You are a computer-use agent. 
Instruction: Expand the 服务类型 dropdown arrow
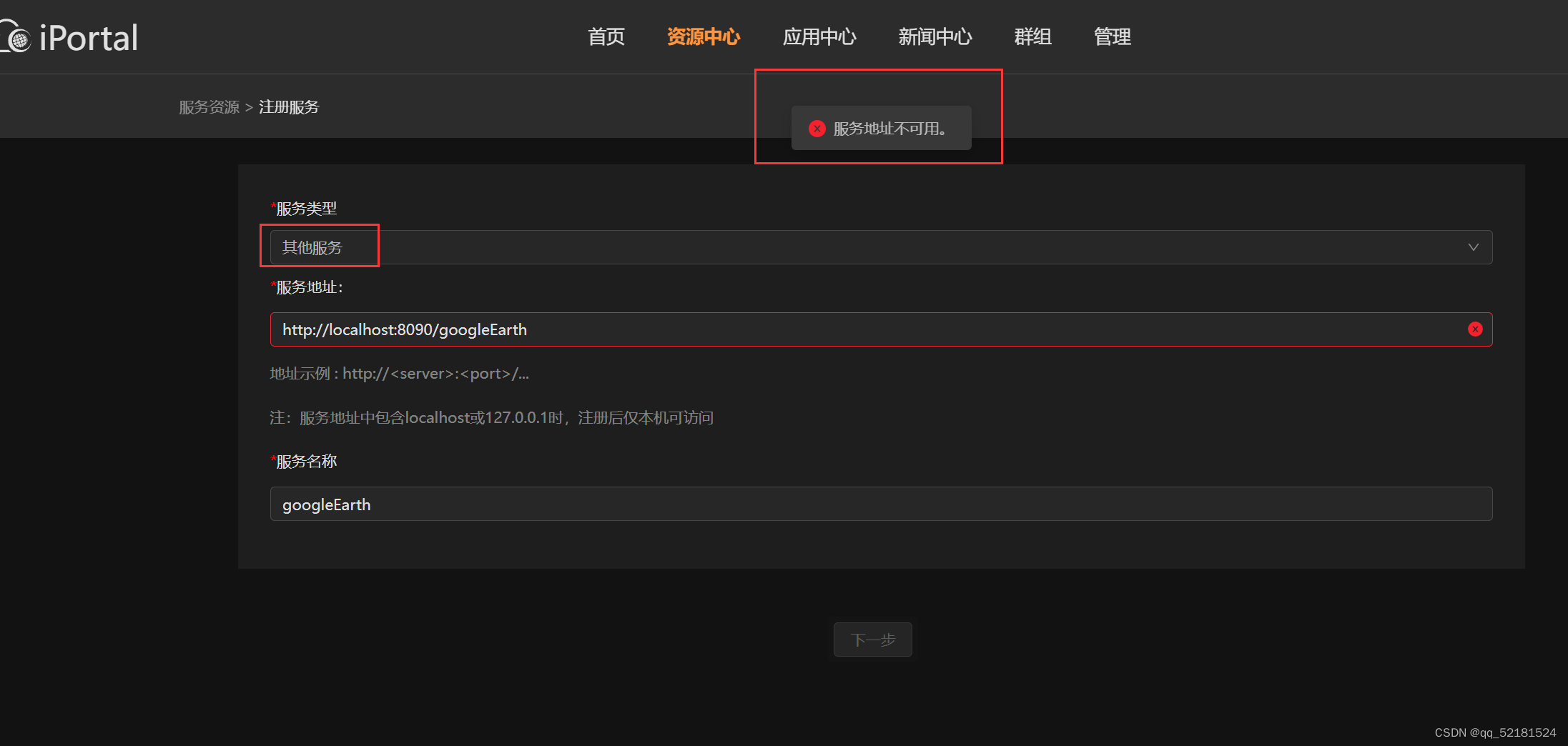pyautogui.click(x=1473, y=247)
